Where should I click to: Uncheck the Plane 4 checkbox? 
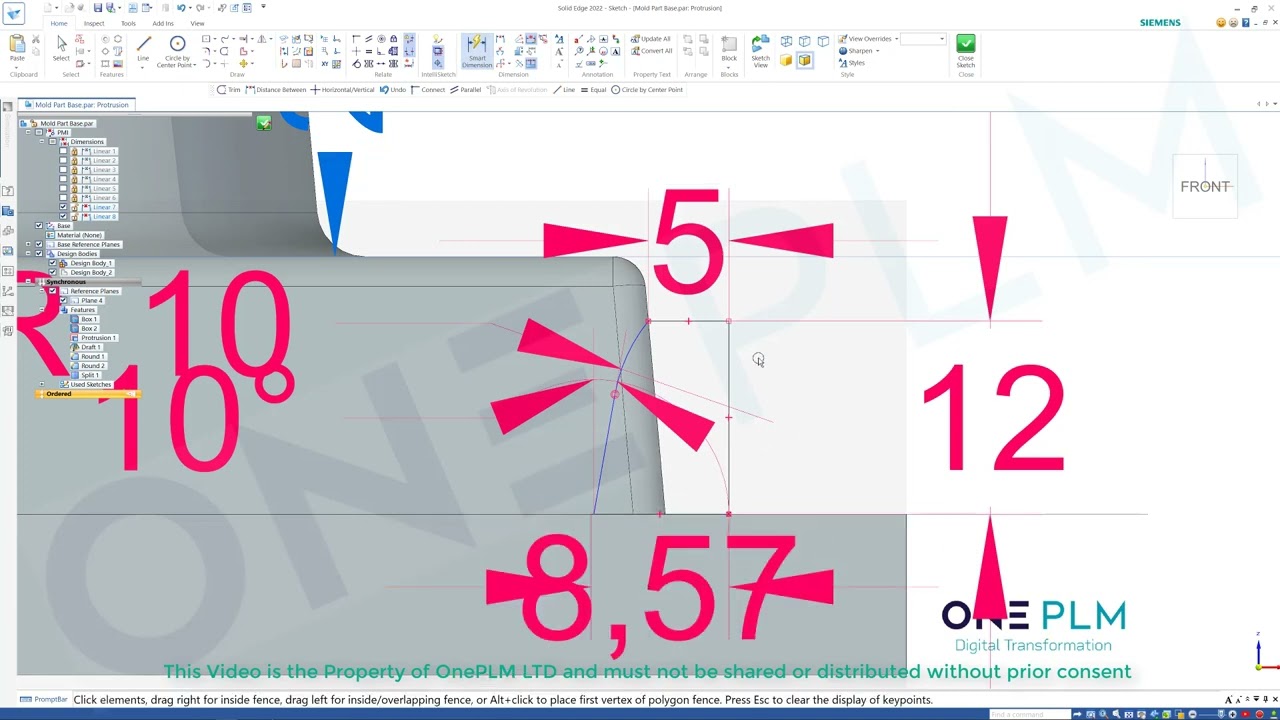pyautogui.click(x=63, y=300)
